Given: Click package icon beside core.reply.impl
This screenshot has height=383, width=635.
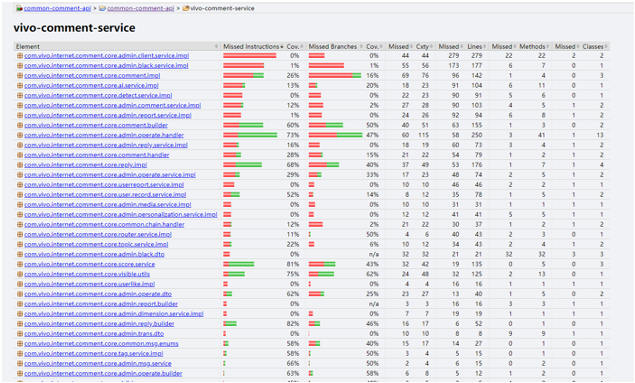Looking at the screenshot, I should (19, 165).
